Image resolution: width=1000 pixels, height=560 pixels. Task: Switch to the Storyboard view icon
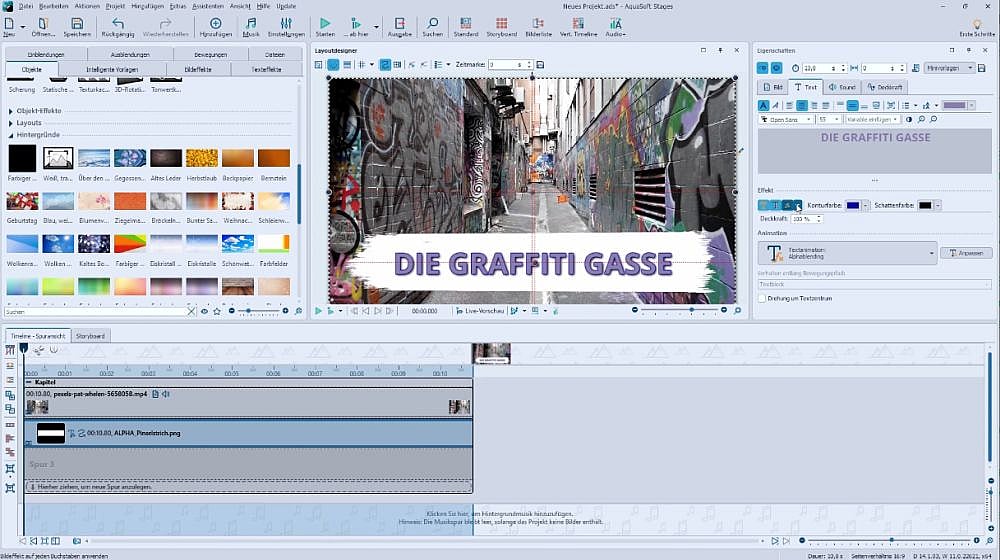coord(502,24)
